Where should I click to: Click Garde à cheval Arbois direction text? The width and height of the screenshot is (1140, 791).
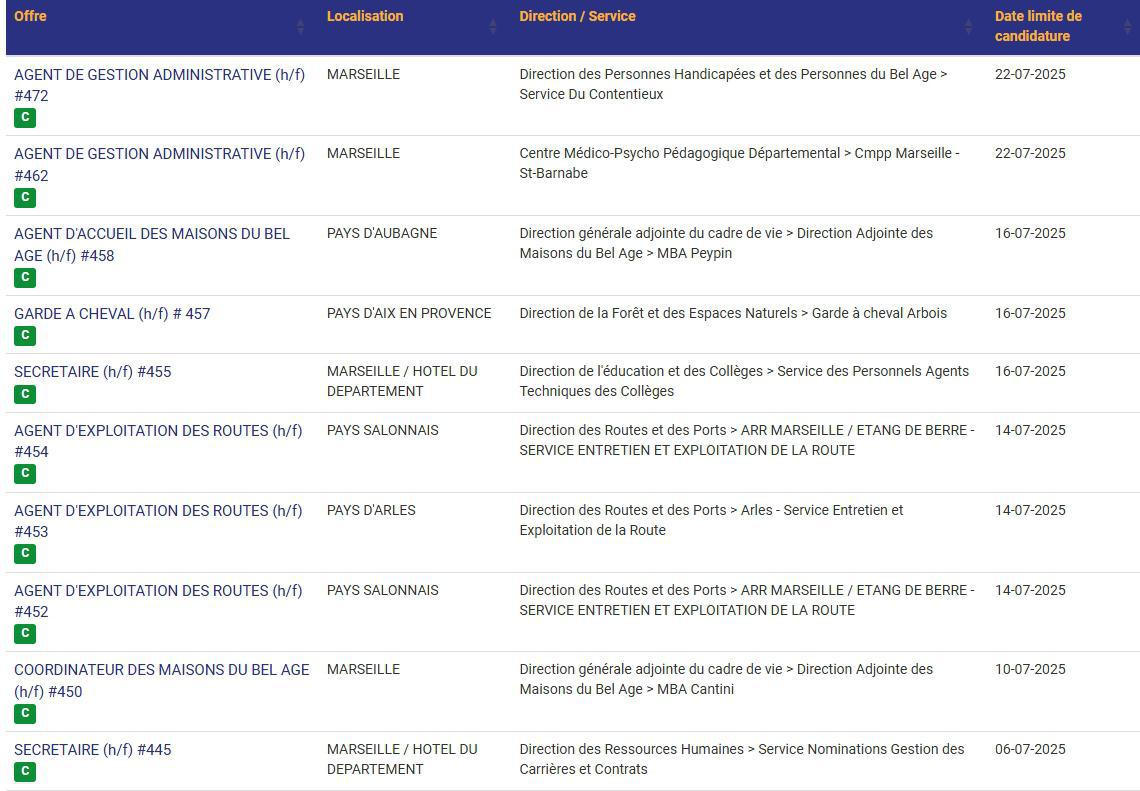click(x=879, y=313)
